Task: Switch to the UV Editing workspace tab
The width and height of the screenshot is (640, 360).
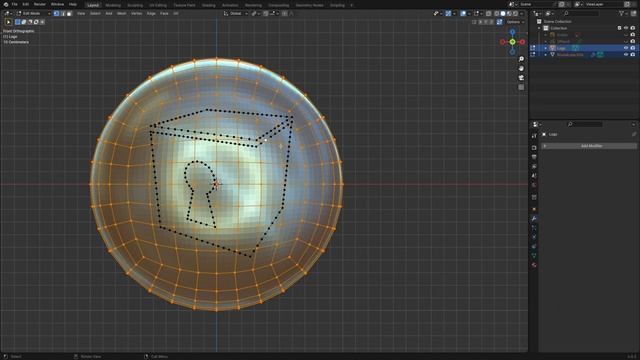Action: [x=158, y=5]
